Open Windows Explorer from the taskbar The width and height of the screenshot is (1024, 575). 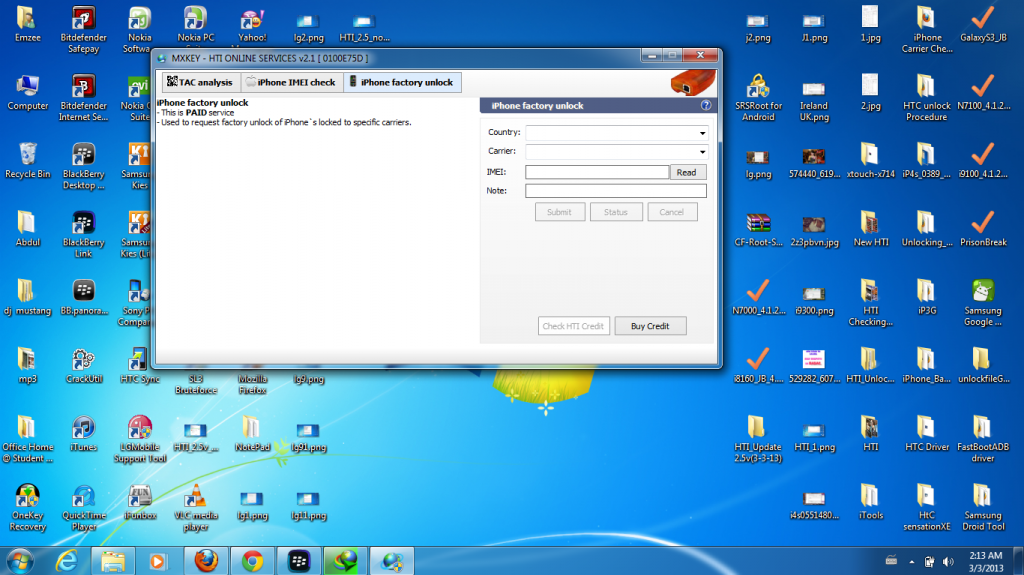(x=112, y=561)
